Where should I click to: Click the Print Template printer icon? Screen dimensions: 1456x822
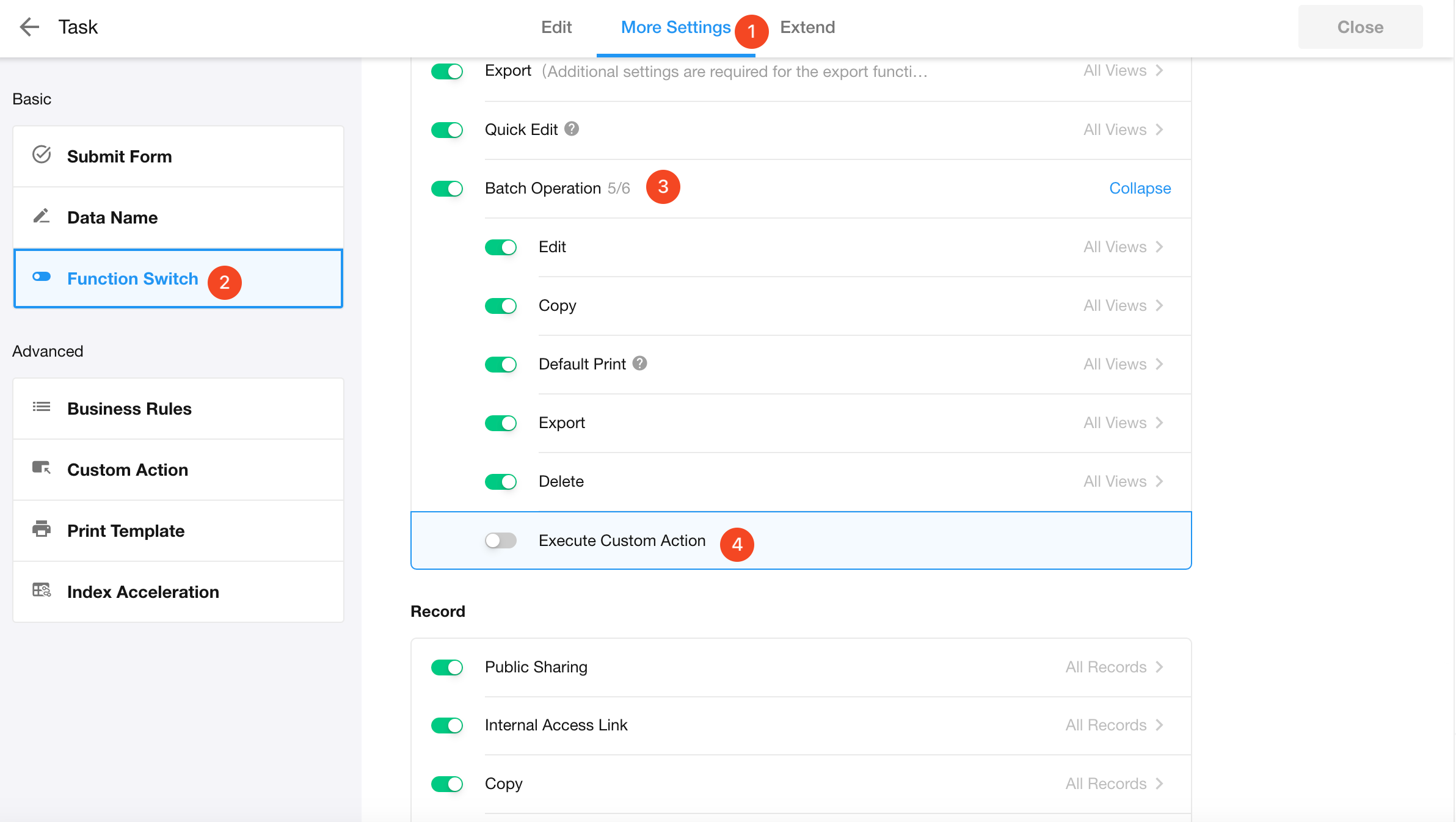[x=42, y=529]
